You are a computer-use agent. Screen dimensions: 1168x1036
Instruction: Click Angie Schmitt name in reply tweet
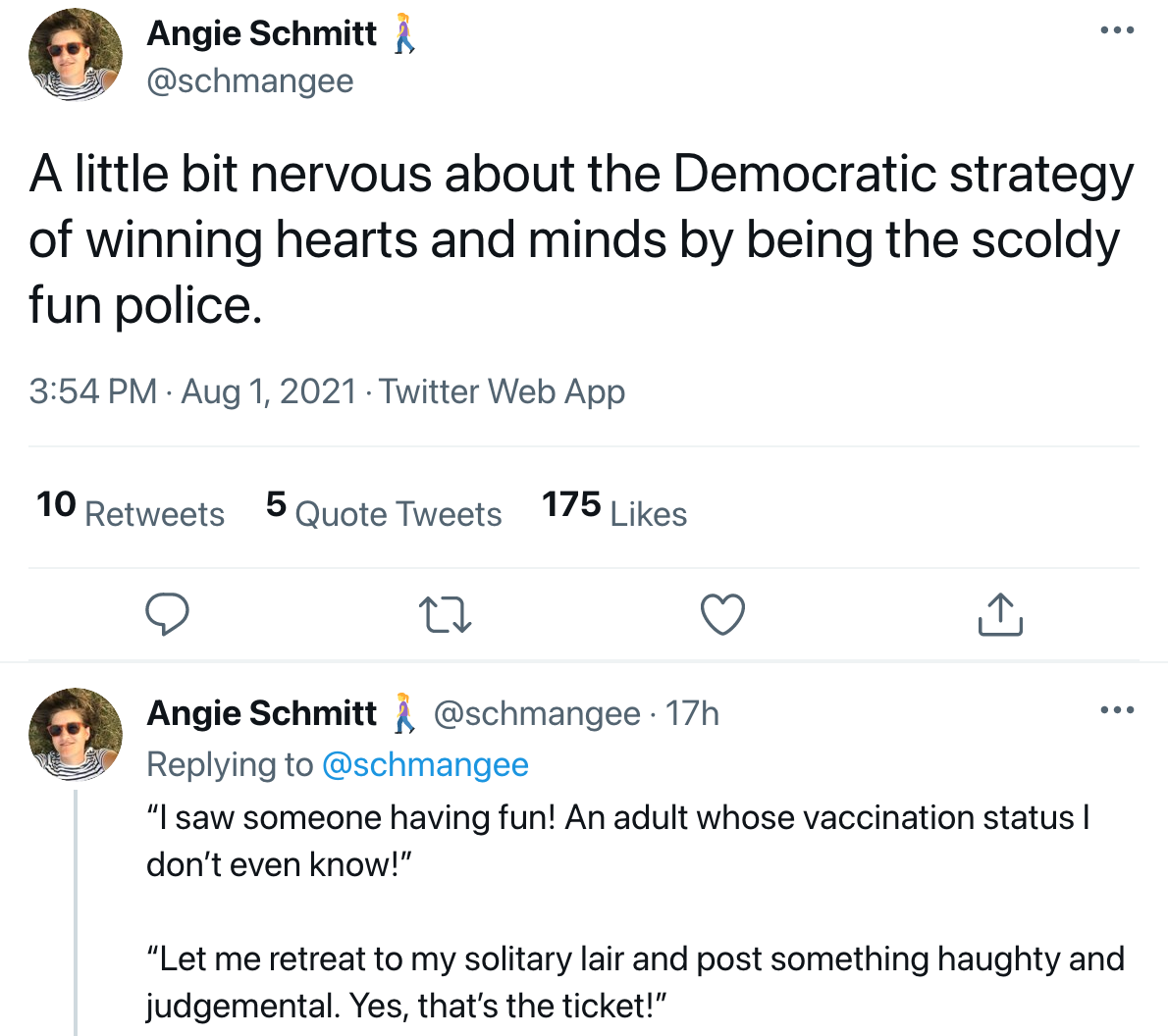coord(261,713)
